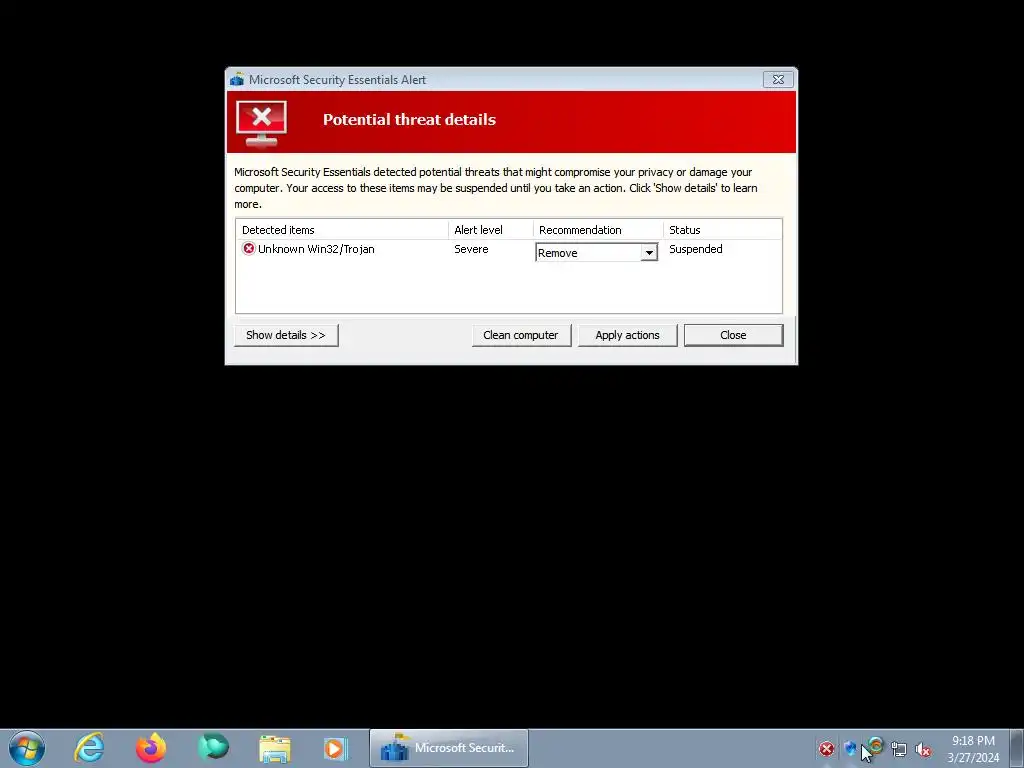Click the muted volume tray icon
1024x768 pixels.
click(x=923, y=750)
